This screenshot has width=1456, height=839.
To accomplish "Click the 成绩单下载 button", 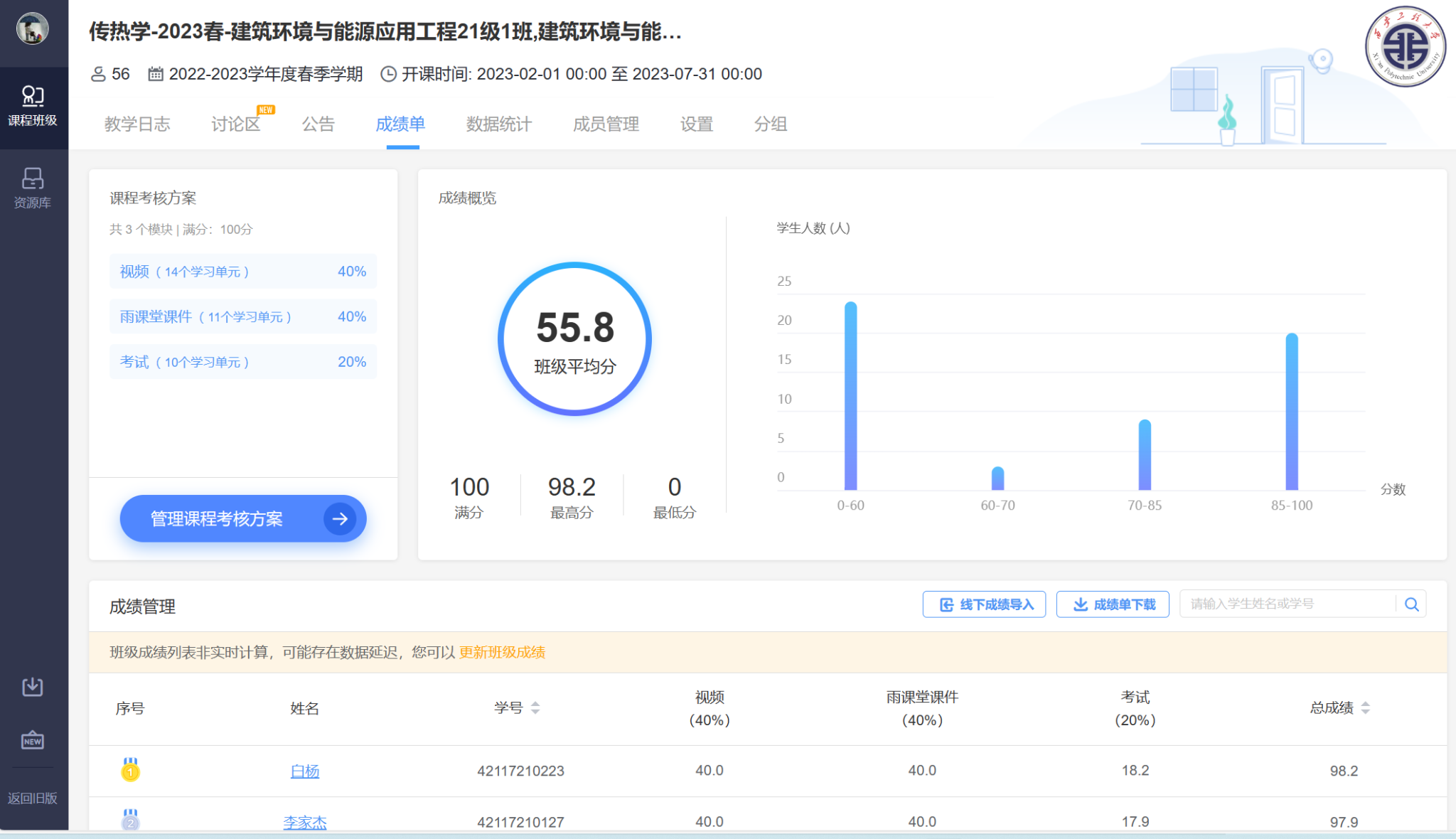I will pyautogui.click(x=1113, y=604).
